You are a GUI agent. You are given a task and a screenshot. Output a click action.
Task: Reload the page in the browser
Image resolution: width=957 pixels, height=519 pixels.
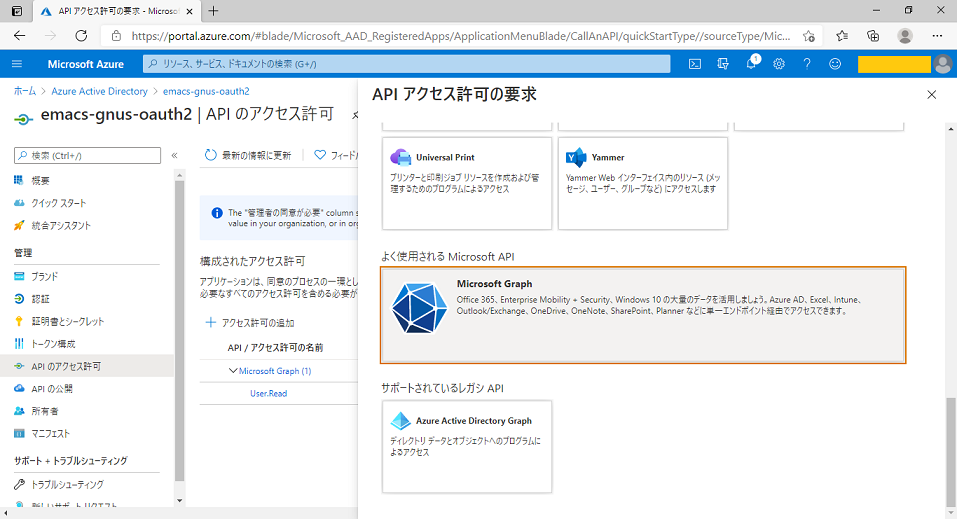tap(81, 36)
